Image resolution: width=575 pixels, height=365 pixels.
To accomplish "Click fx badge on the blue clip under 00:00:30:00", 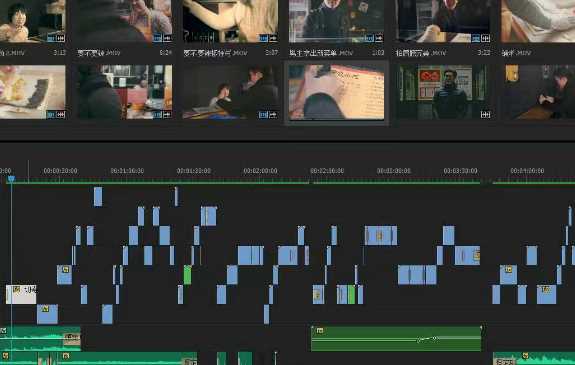I will point(66,270).
